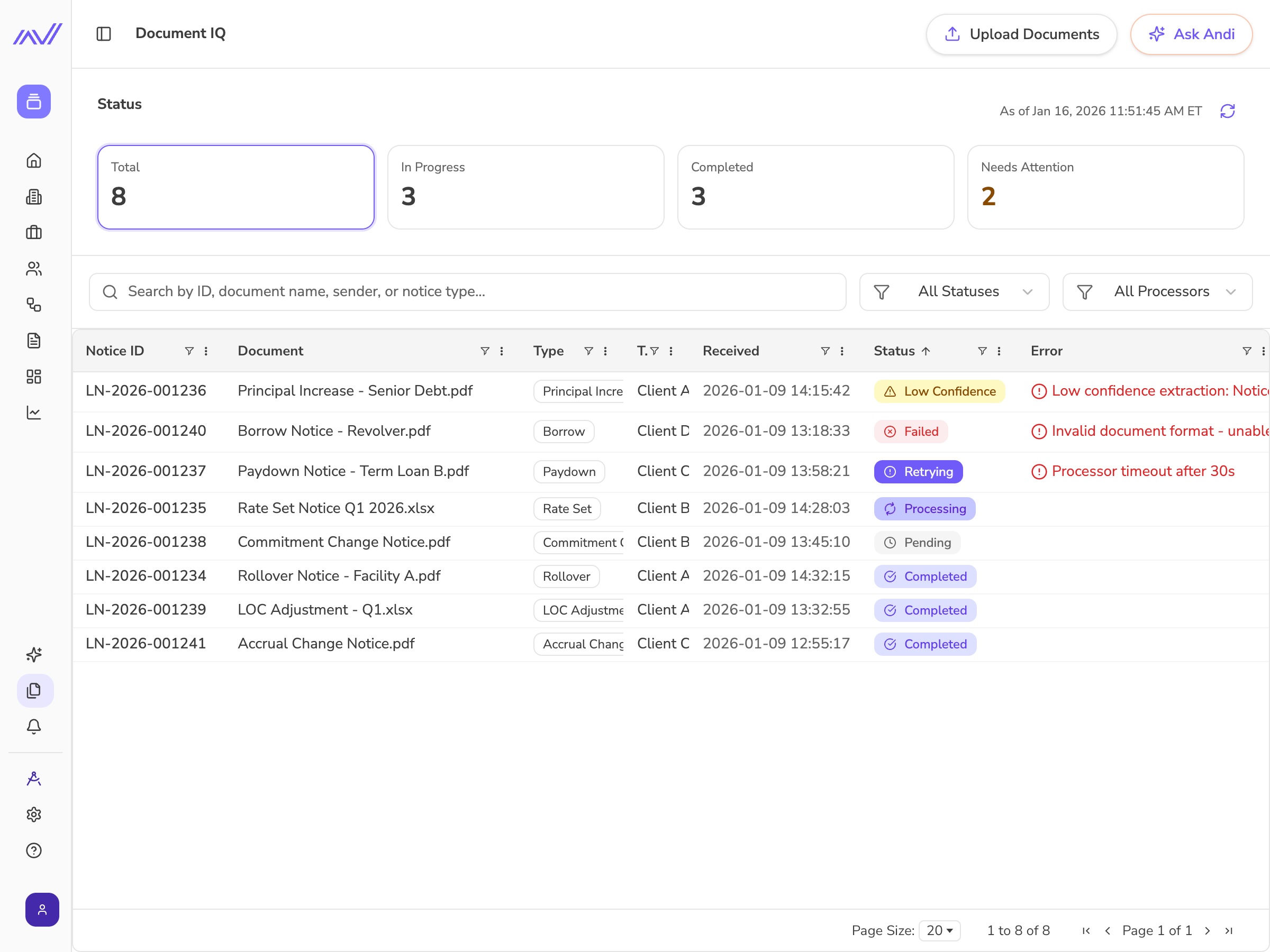Select the Needs Attention status card

1105,187
